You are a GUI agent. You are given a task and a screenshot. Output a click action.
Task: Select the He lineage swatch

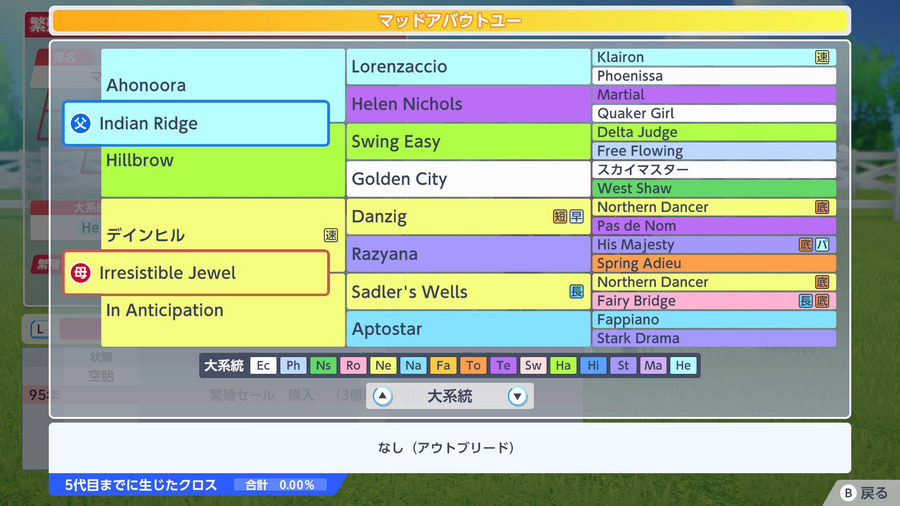pos(683,365)
